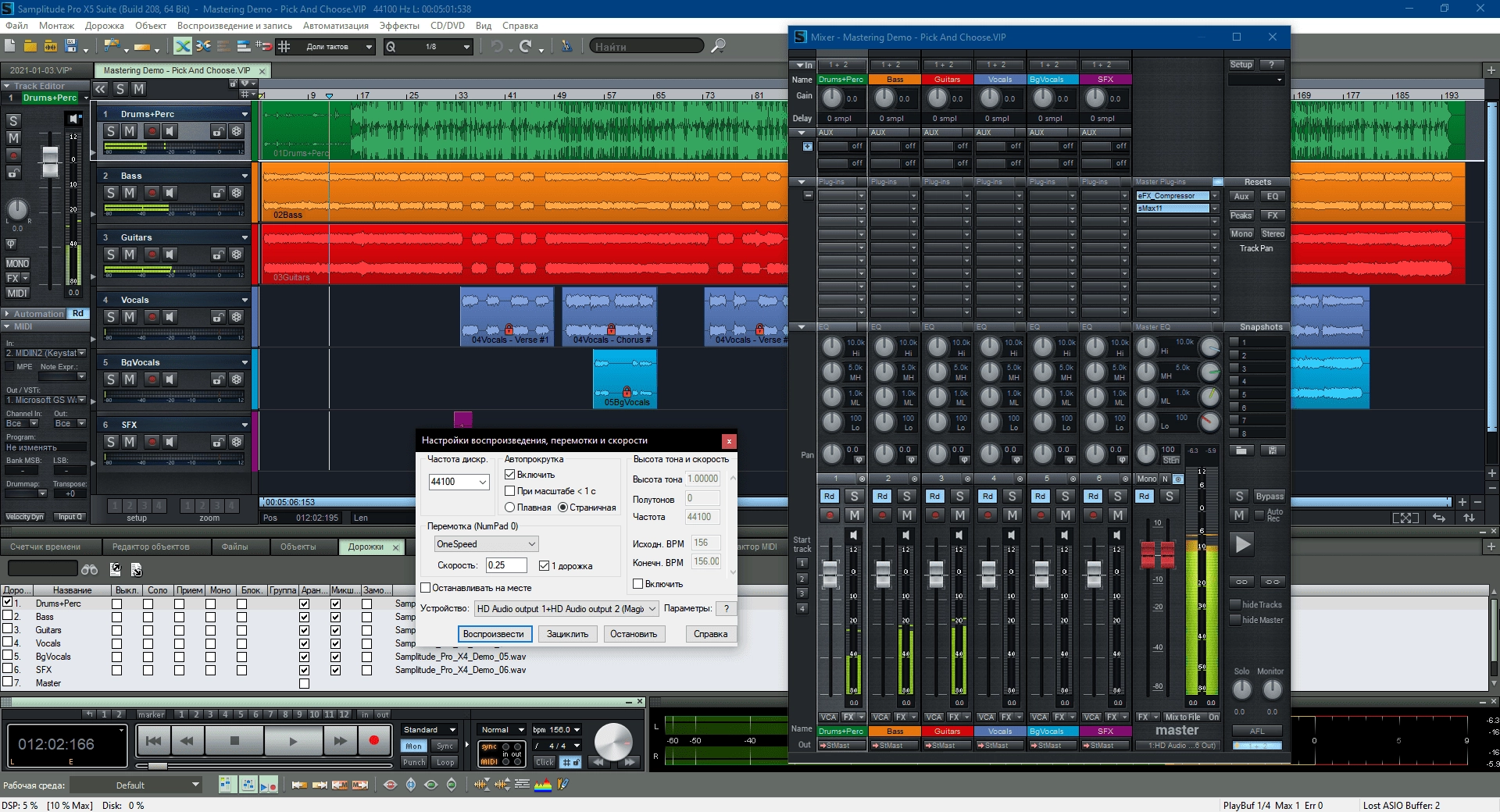
Task: Click the Guitars track monitor speaker icon
Action: 170,255
